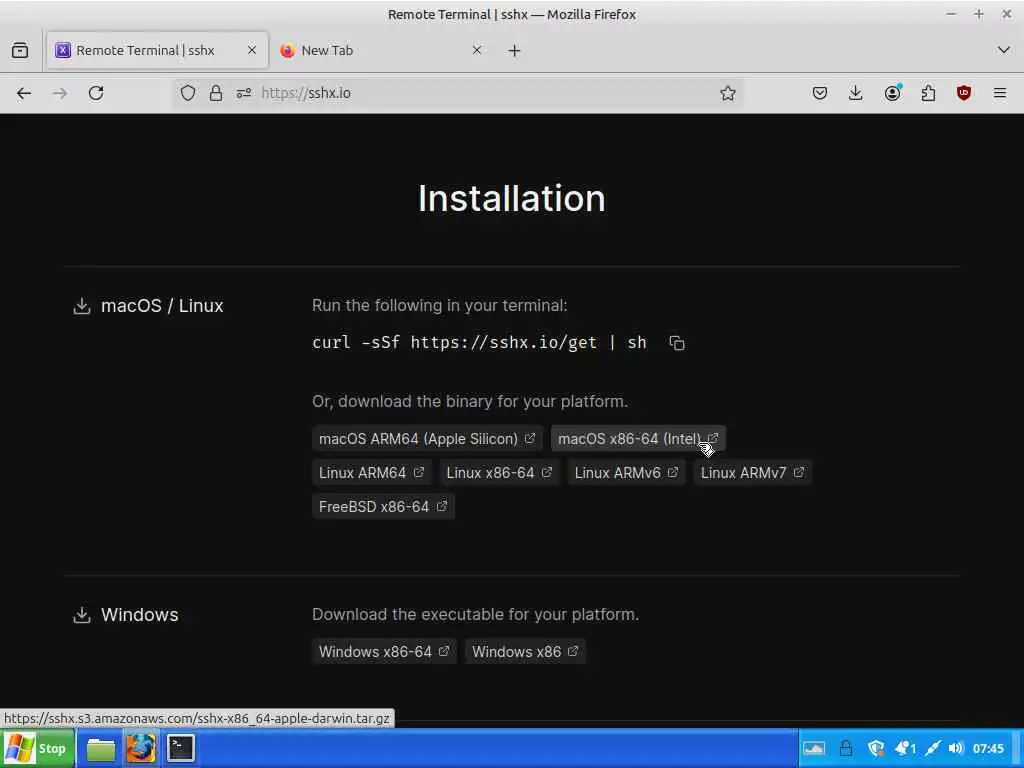Click the Firefox back arrow
The width and height of the screenshot is (1024, 768).
(x=24, y=93)
